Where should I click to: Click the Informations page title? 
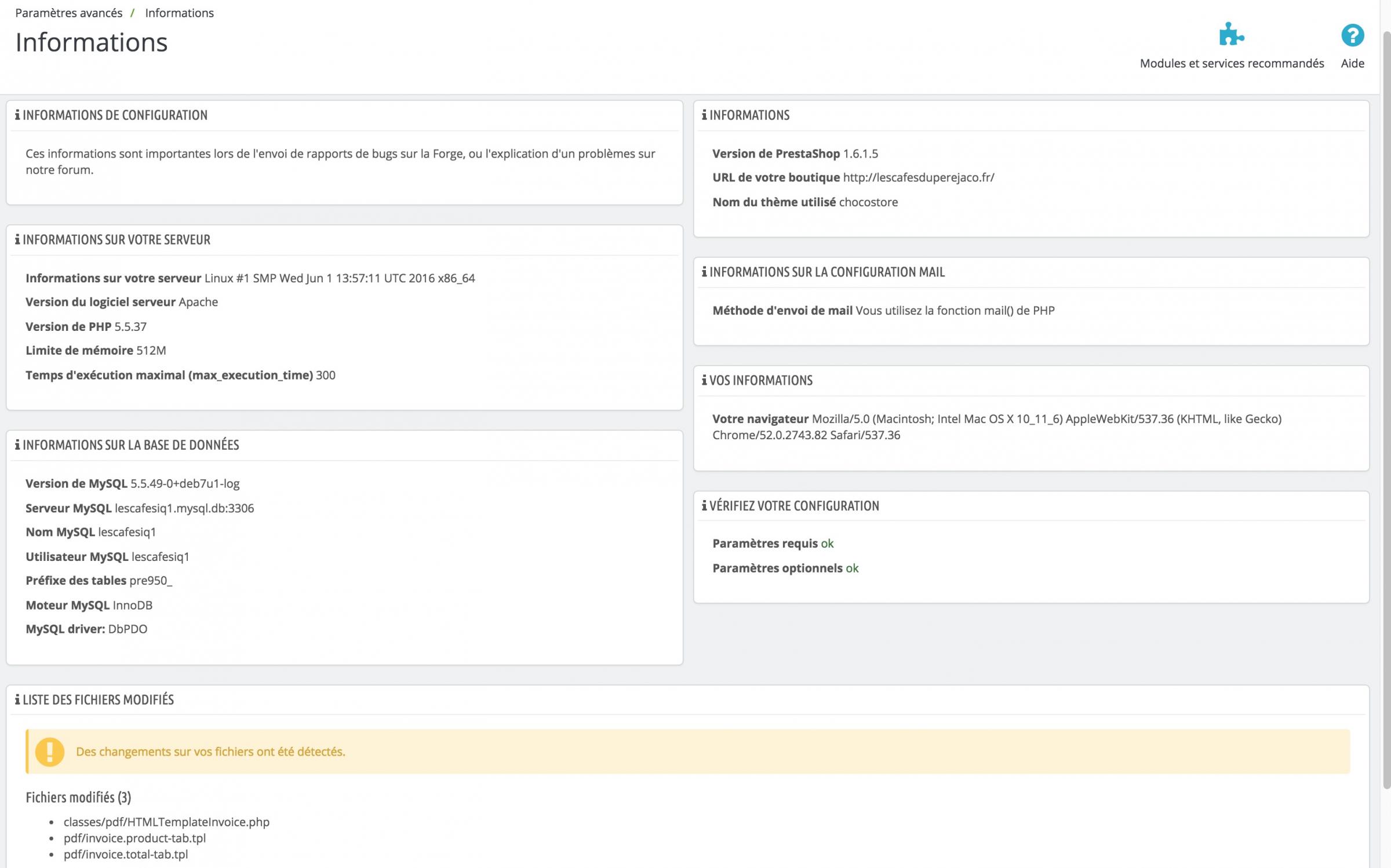[92, 42]
